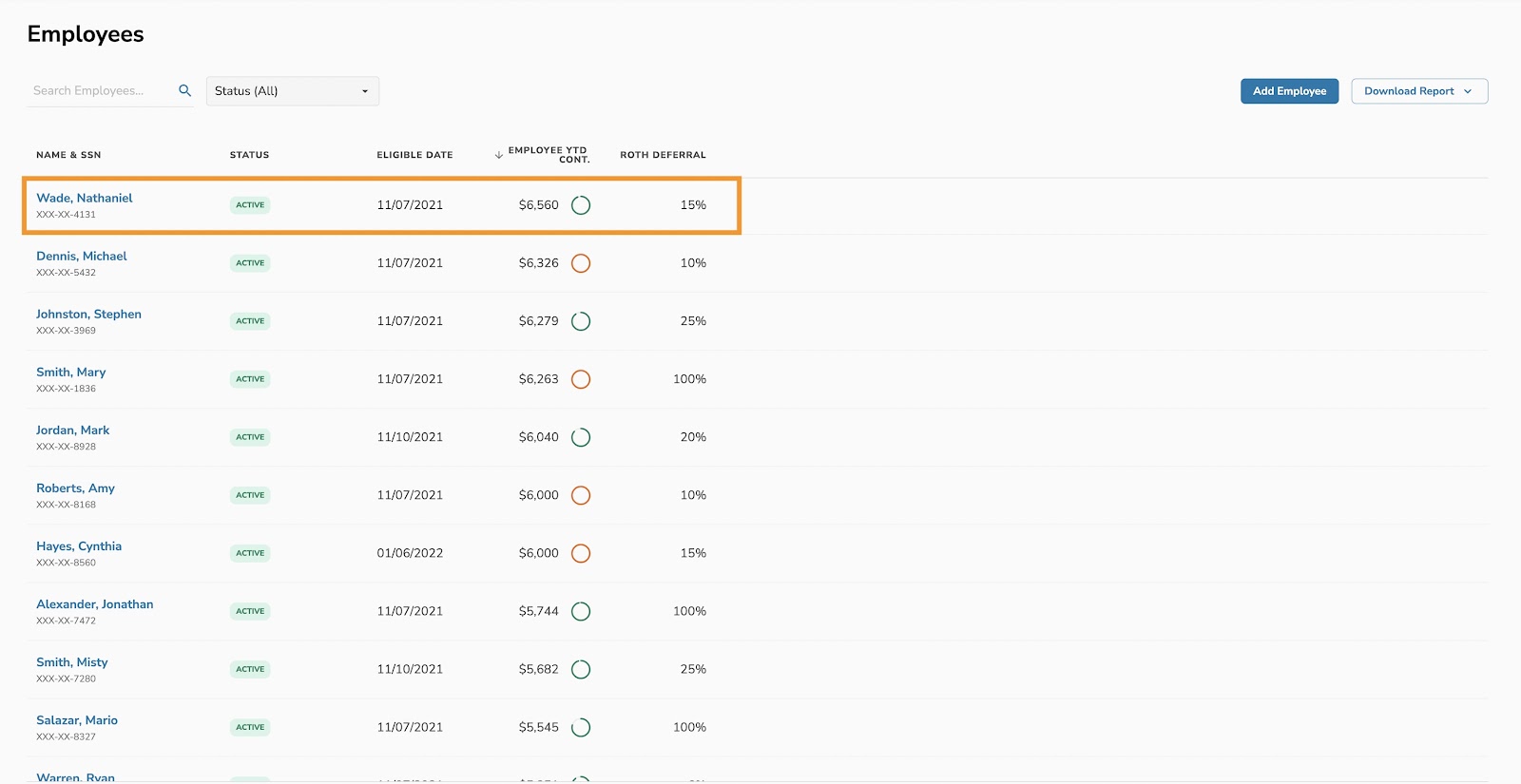Sort by Eligible Date column header
Viewport: 1521px width, 784px height.
414,155
